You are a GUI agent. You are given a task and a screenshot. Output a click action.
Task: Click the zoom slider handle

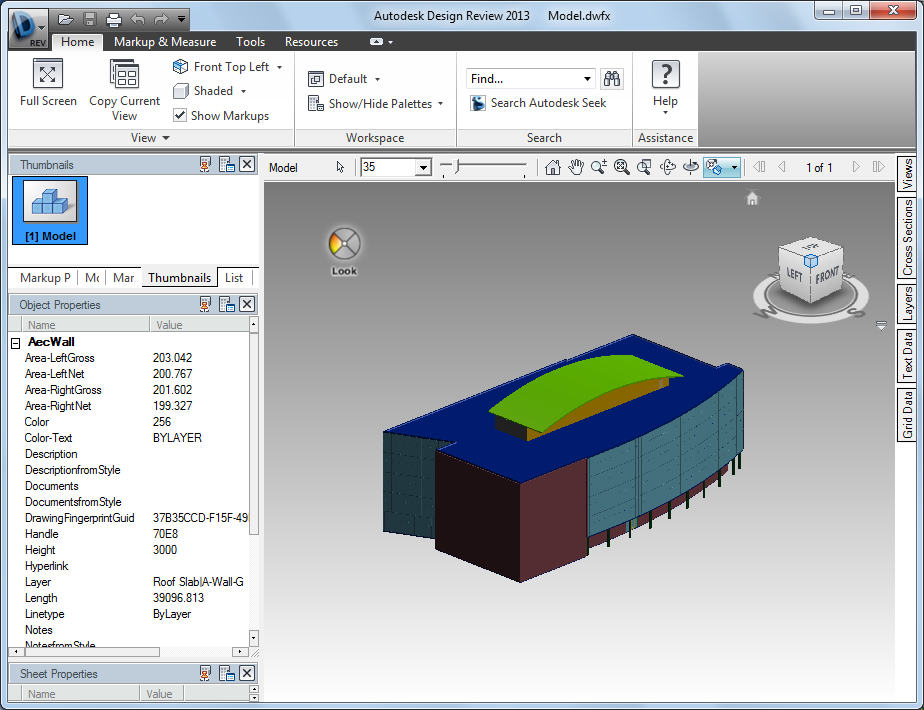pyautogui.click(x=456, y=166)
